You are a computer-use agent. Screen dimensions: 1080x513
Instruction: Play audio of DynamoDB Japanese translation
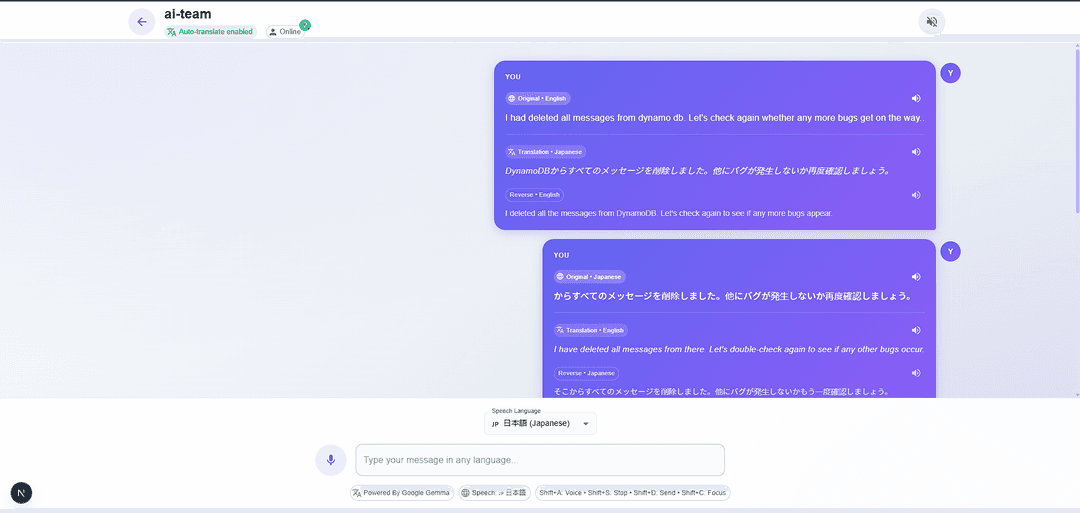pos(916,152)
